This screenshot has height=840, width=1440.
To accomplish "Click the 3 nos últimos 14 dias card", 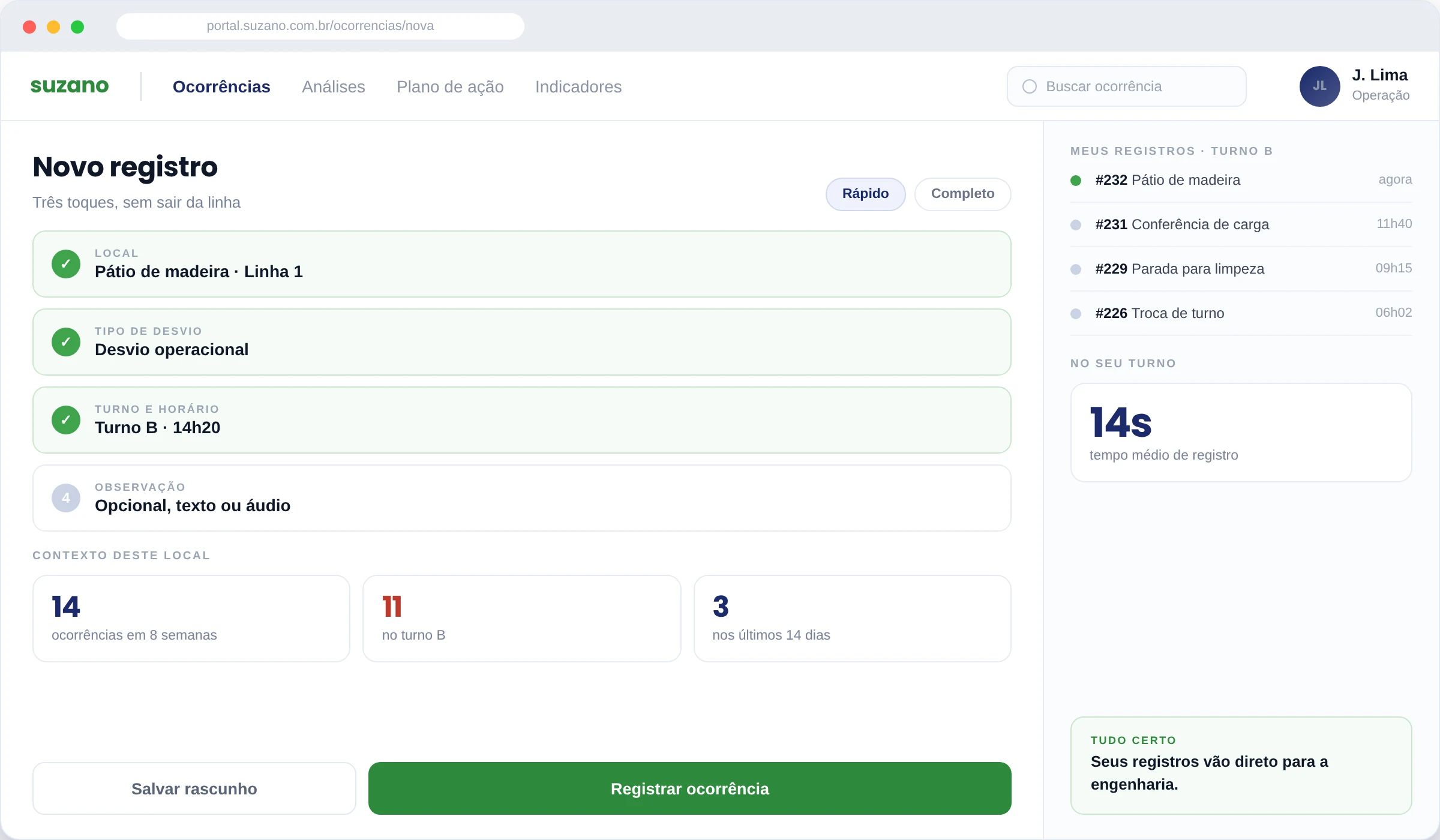I will [853, 619].
